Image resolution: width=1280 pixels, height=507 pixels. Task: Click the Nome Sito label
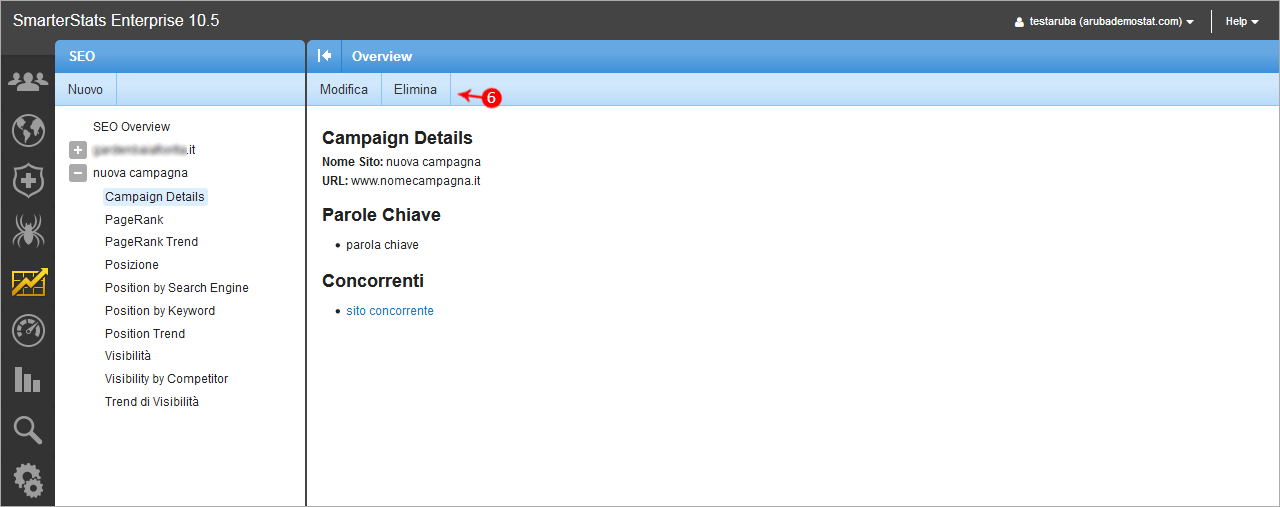(352, 162)
